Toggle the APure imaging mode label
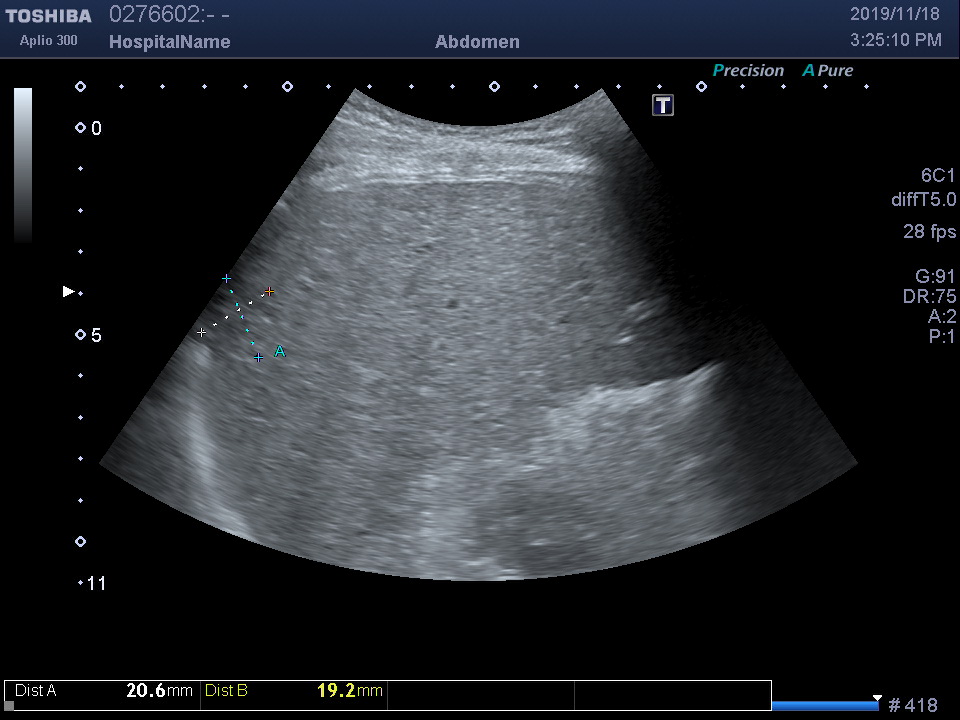 click(x=828, y=71)
